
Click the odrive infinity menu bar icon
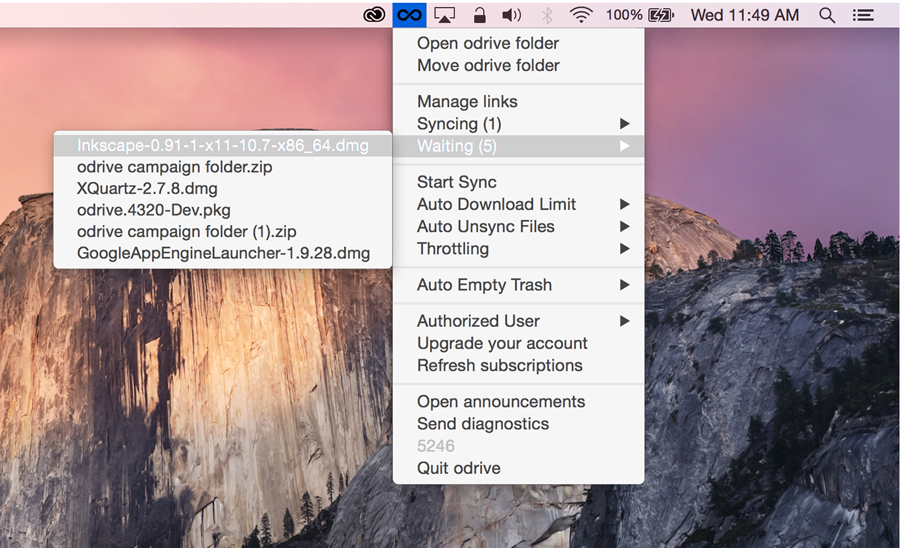(x=409, y=15)
